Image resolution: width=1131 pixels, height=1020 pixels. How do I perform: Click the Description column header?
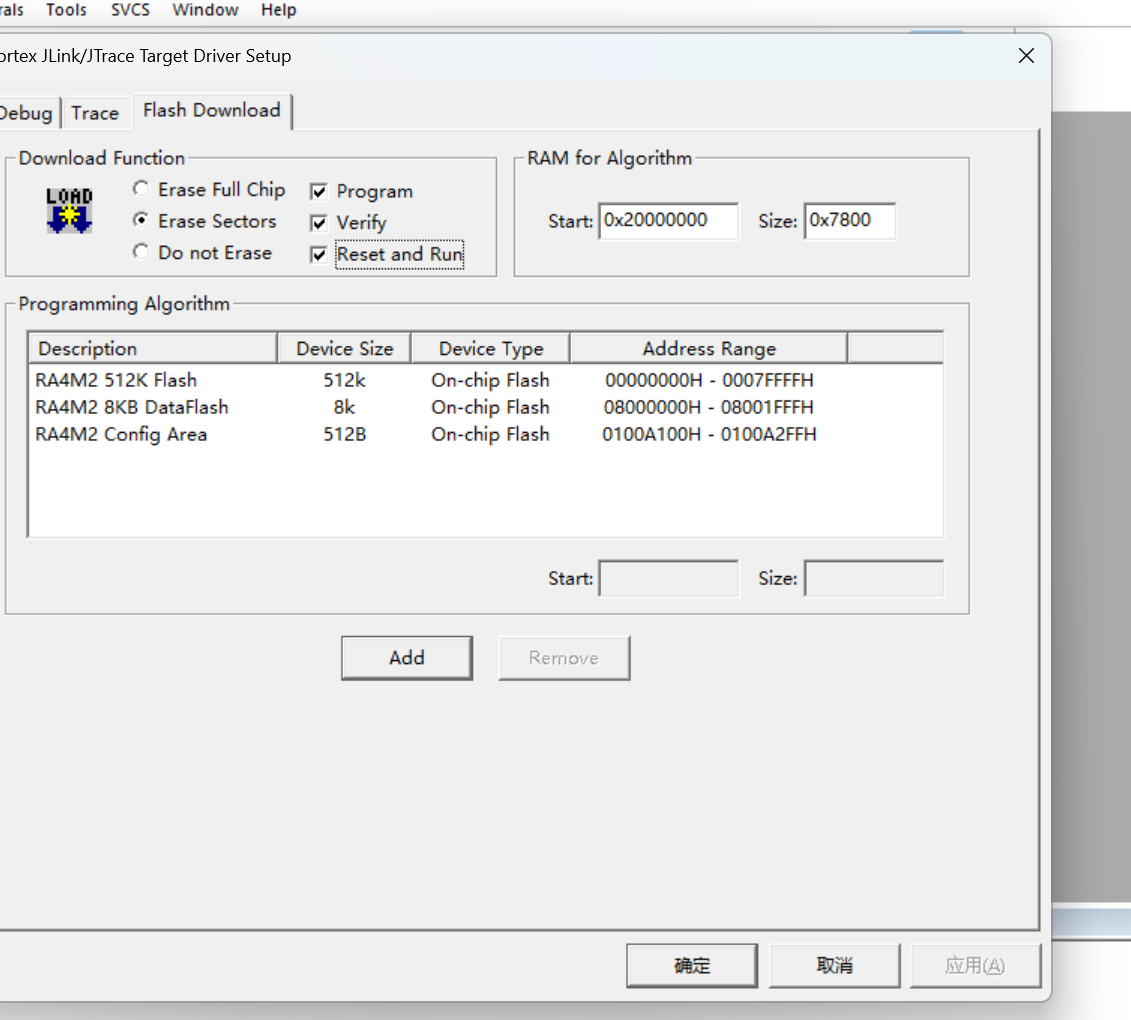pyautogui.click(x=153, y=348)
